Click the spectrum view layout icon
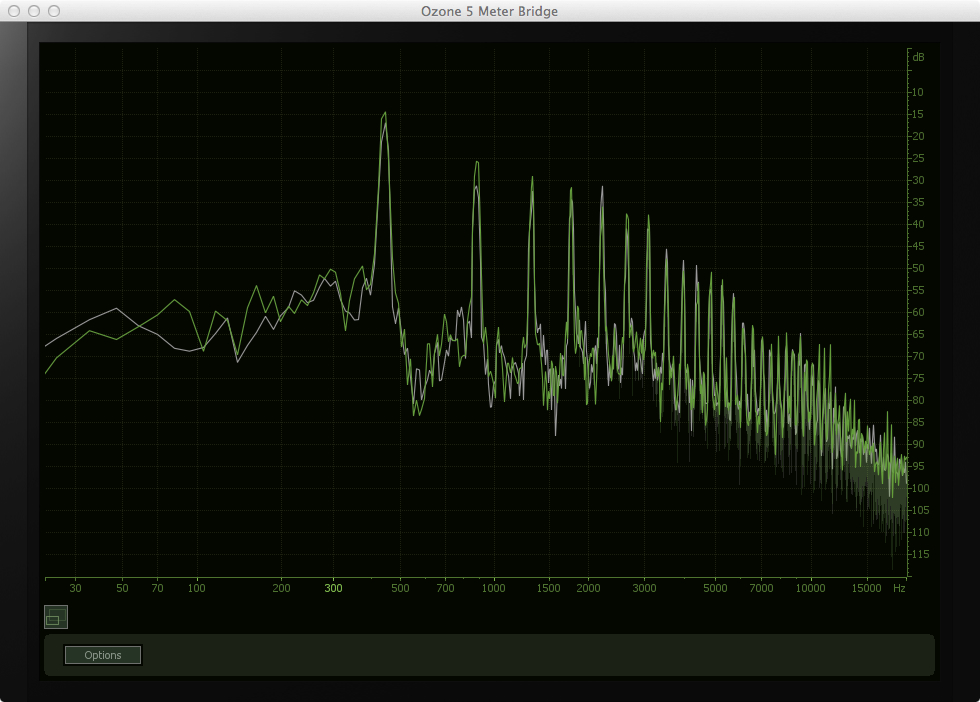 56,617
